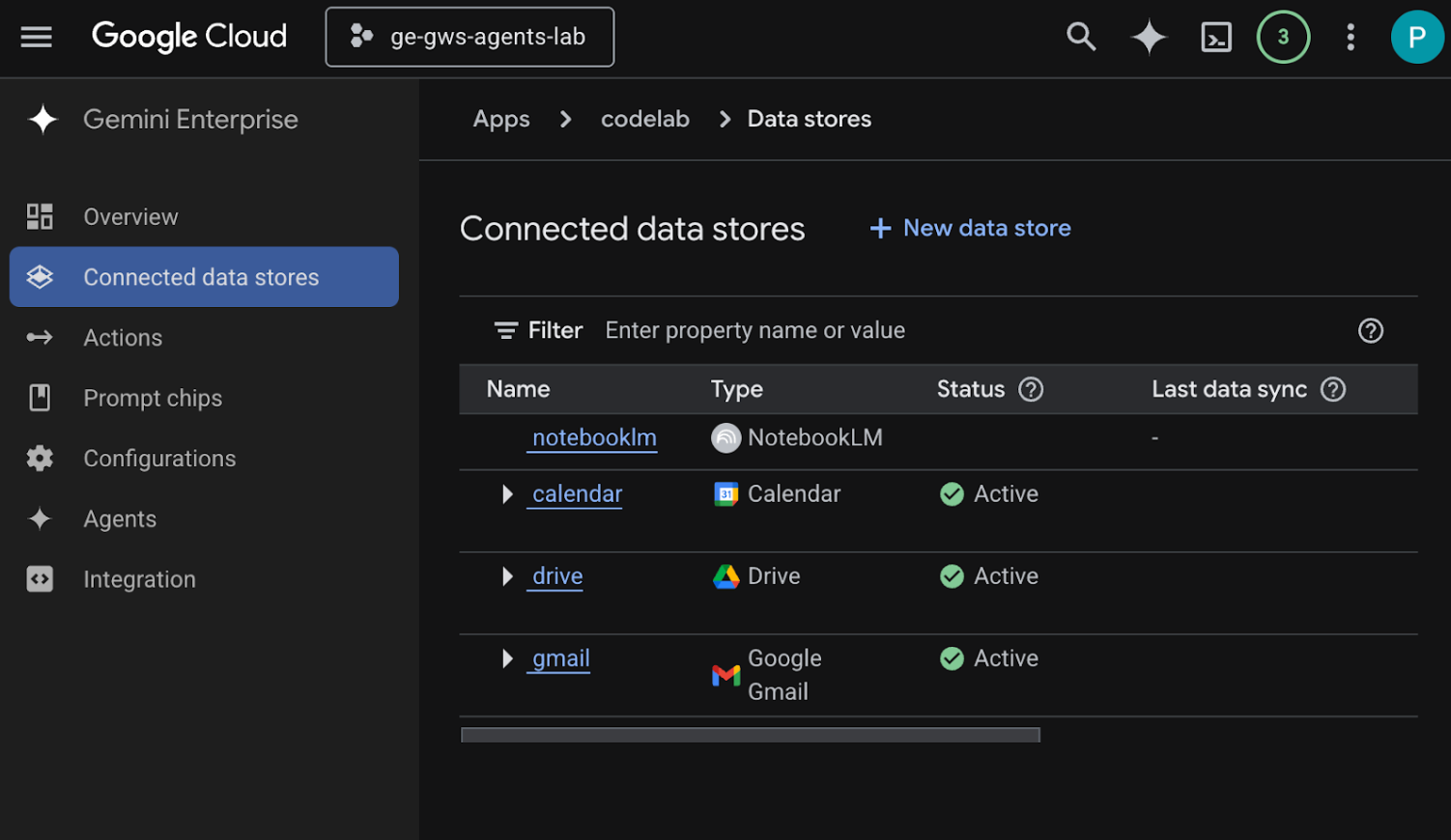
Task: Activate Cloud Shell terminal icon
Action: point(1215,38)
